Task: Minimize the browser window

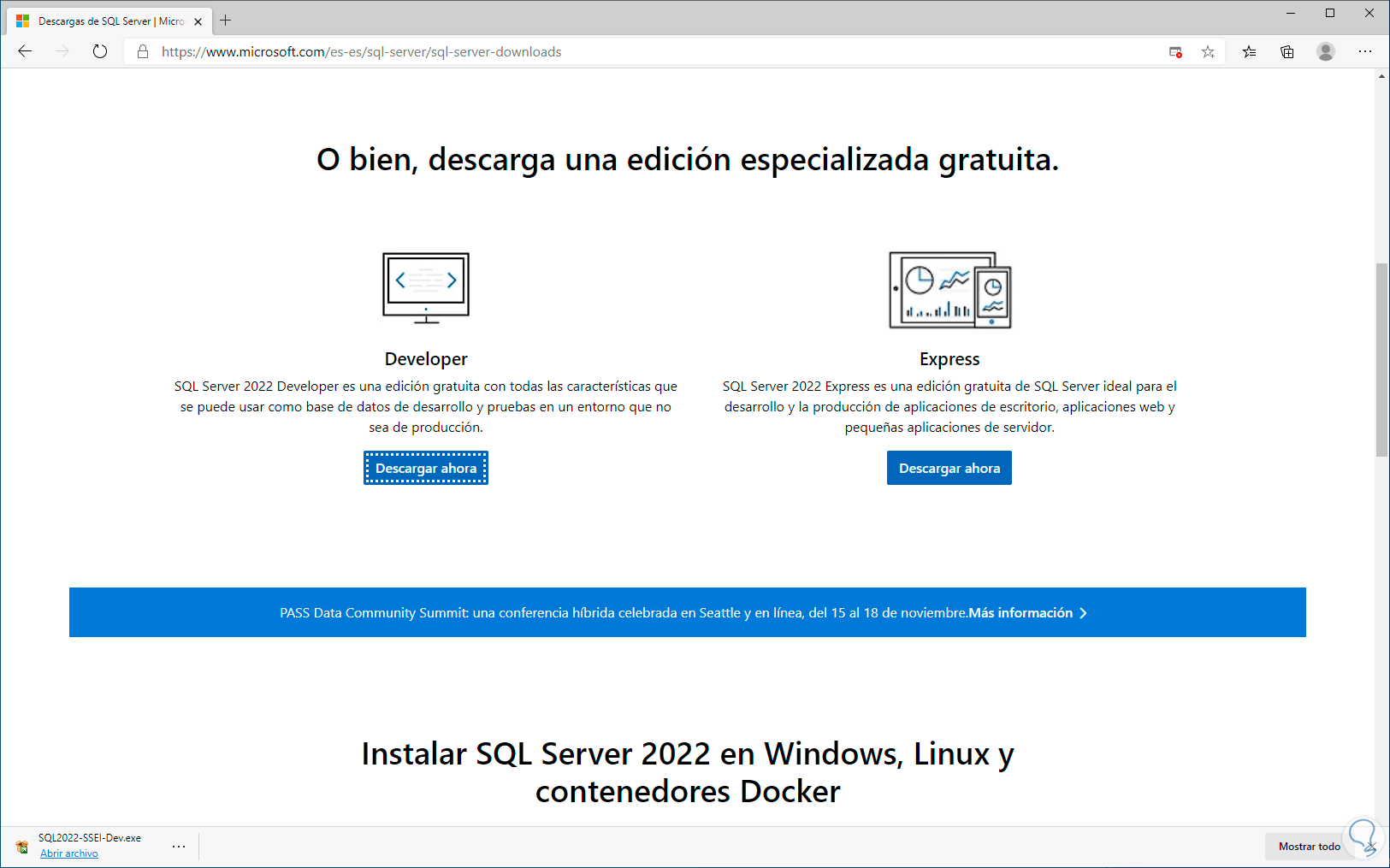Action: 1291,13
